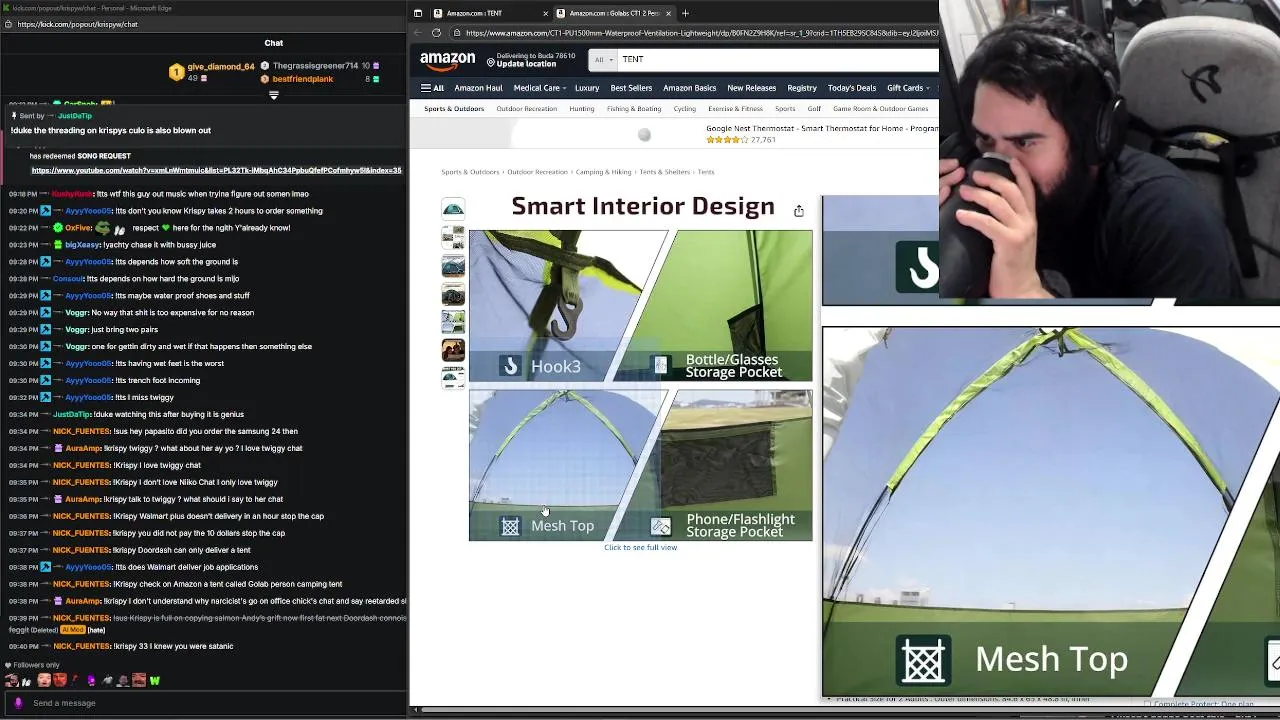Go back in the Amazon browser window
Viewport: 1280px width, 720px height.
[x=419, y=33]
